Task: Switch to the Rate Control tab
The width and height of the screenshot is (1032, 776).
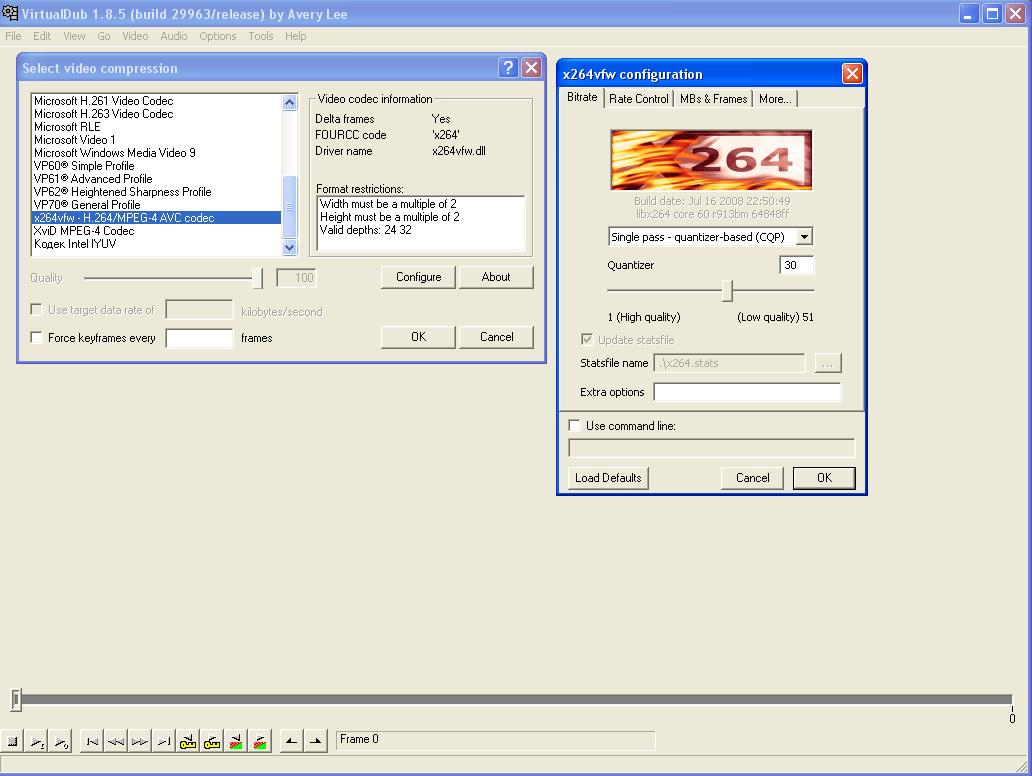Action: 638,99
